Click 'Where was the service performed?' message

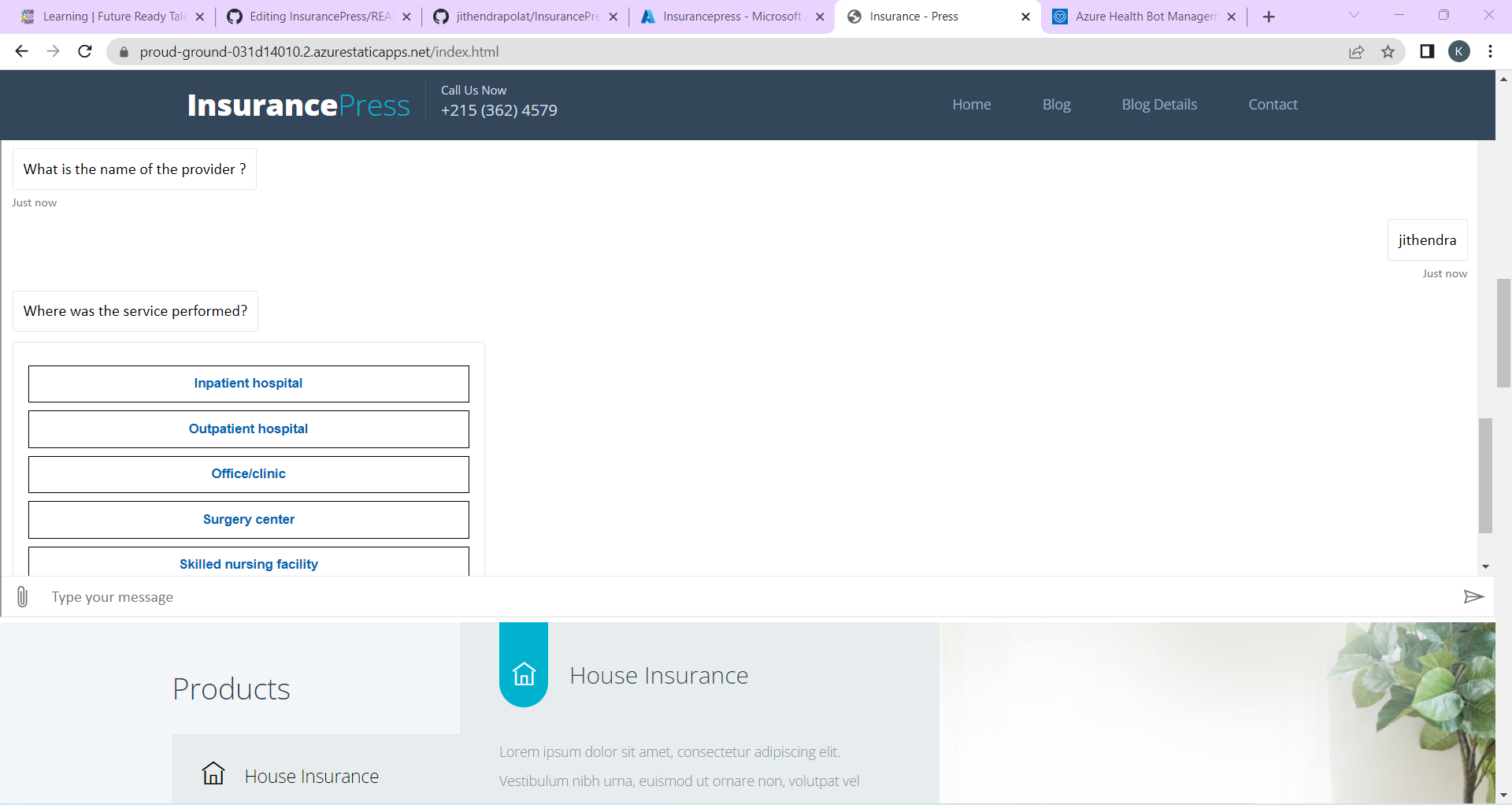coord(135,311)
